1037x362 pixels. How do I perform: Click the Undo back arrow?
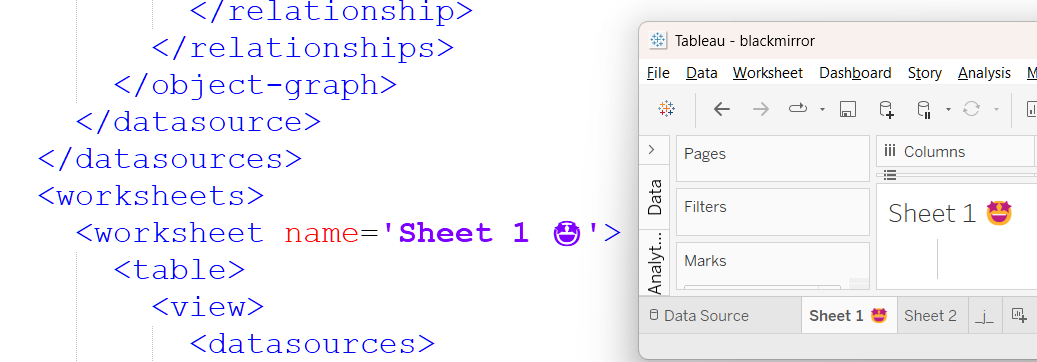722,109
